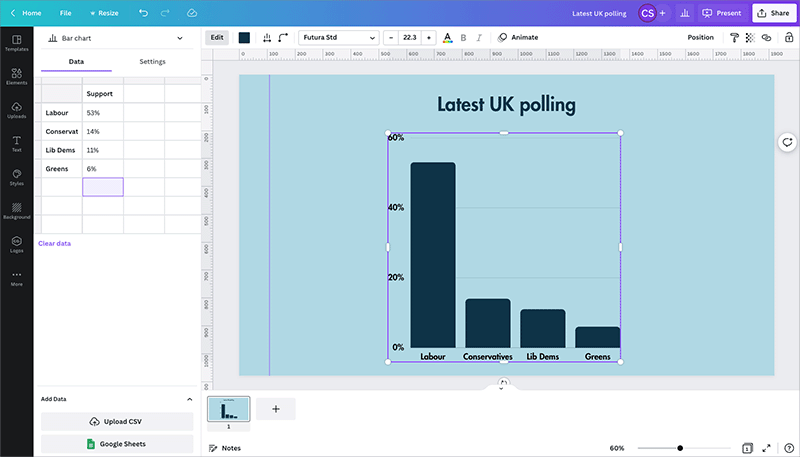800x457 pixels.
Task: Select the page 1 thumbnail
Action: pos(229,409)
